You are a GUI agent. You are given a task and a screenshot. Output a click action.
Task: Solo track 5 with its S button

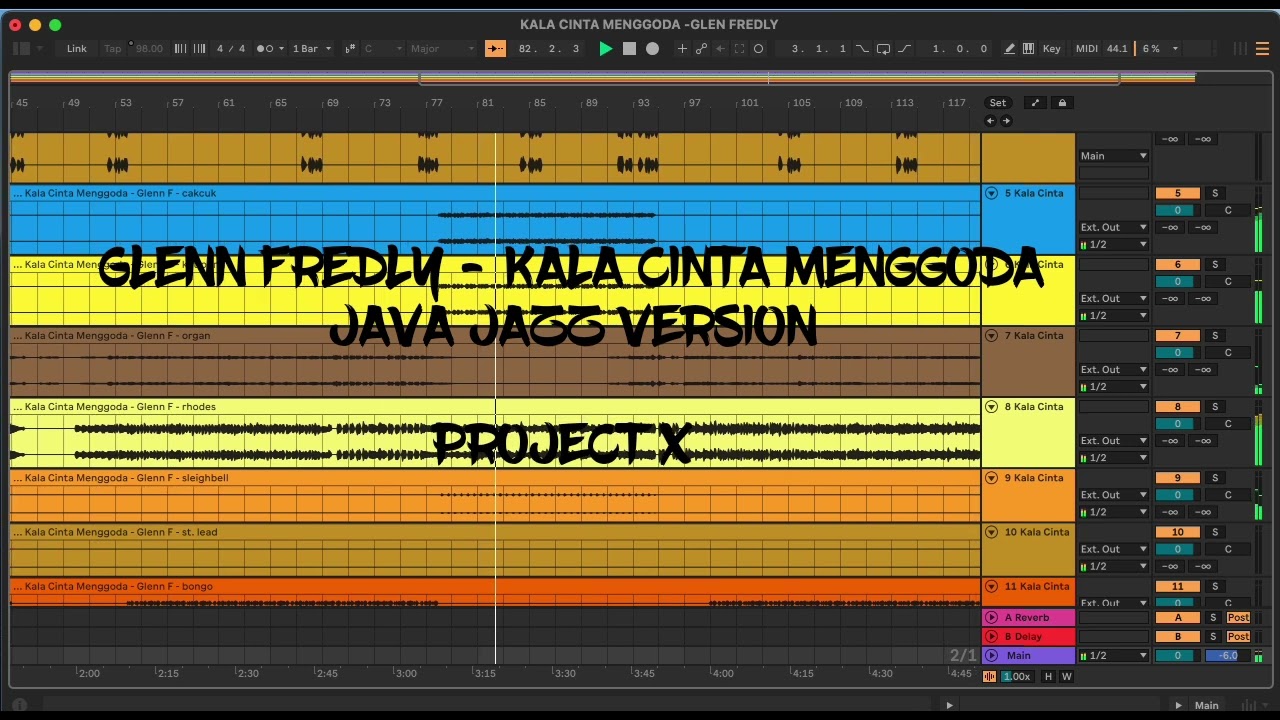click(1216, 193)
